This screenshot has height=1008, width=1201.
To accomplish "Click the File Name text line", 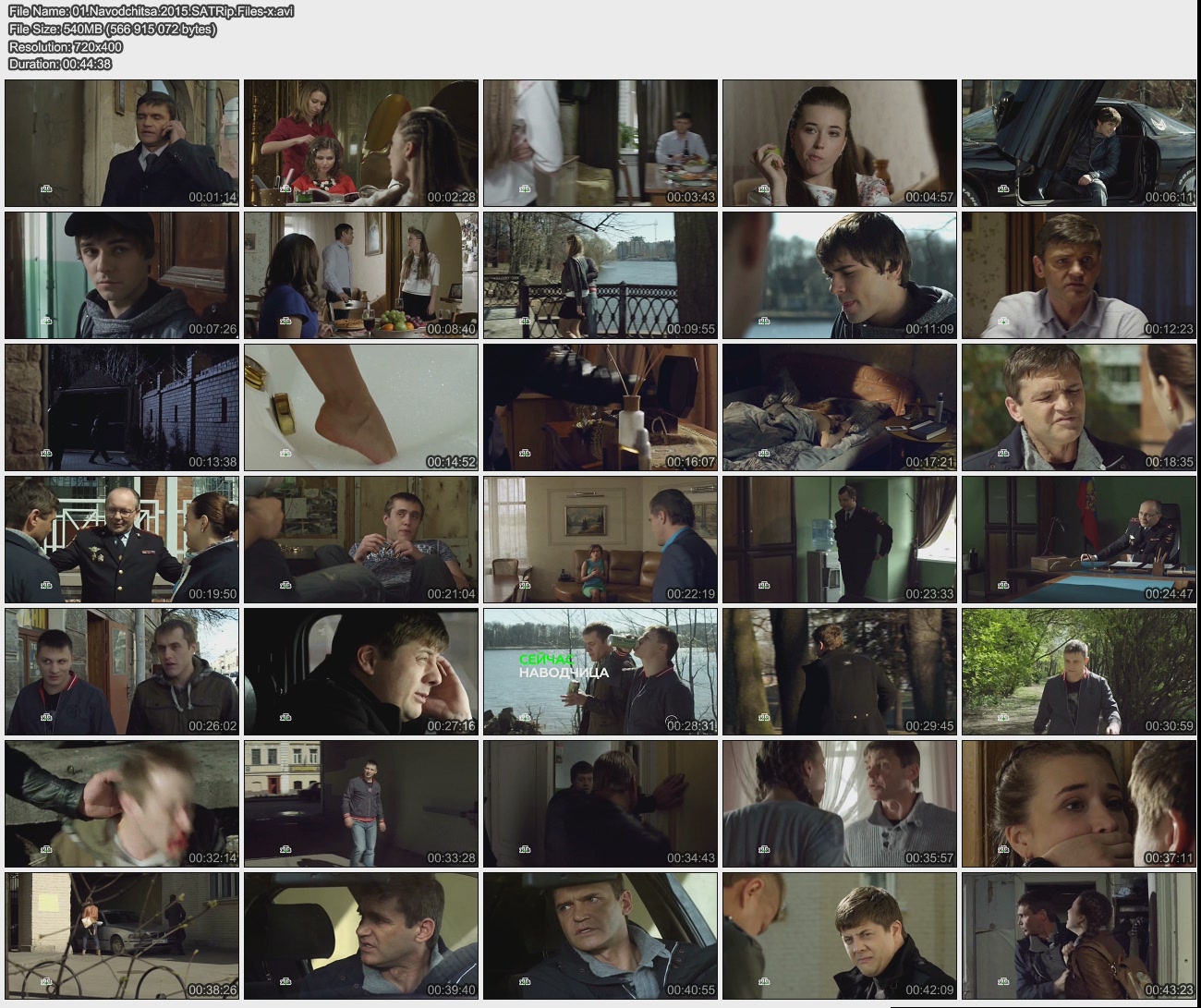I will pos(152,11).
